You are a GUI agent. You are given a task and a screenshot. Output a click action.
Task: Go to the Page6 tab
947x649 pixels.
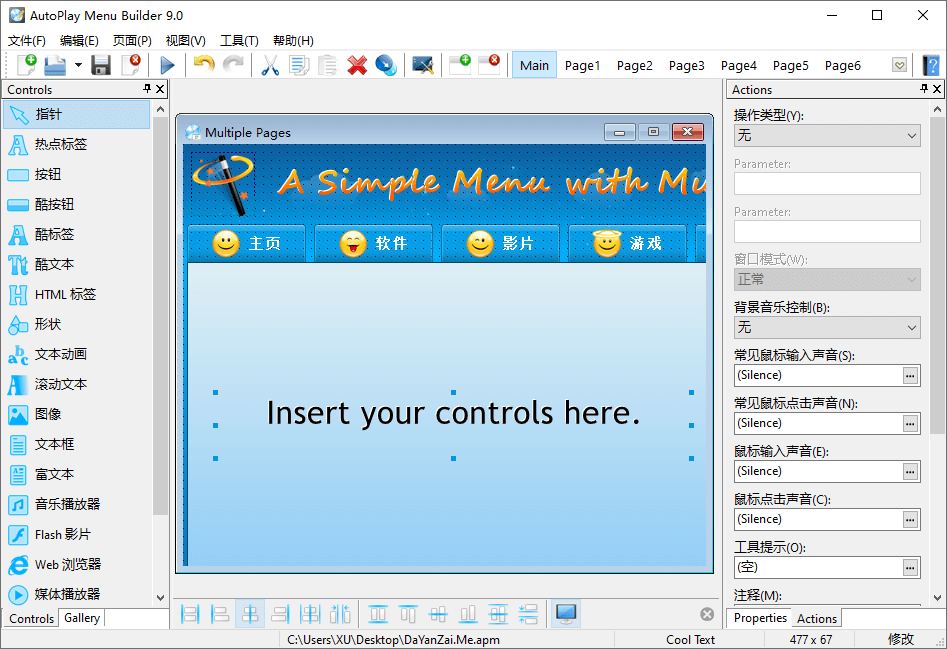(843, 65)
